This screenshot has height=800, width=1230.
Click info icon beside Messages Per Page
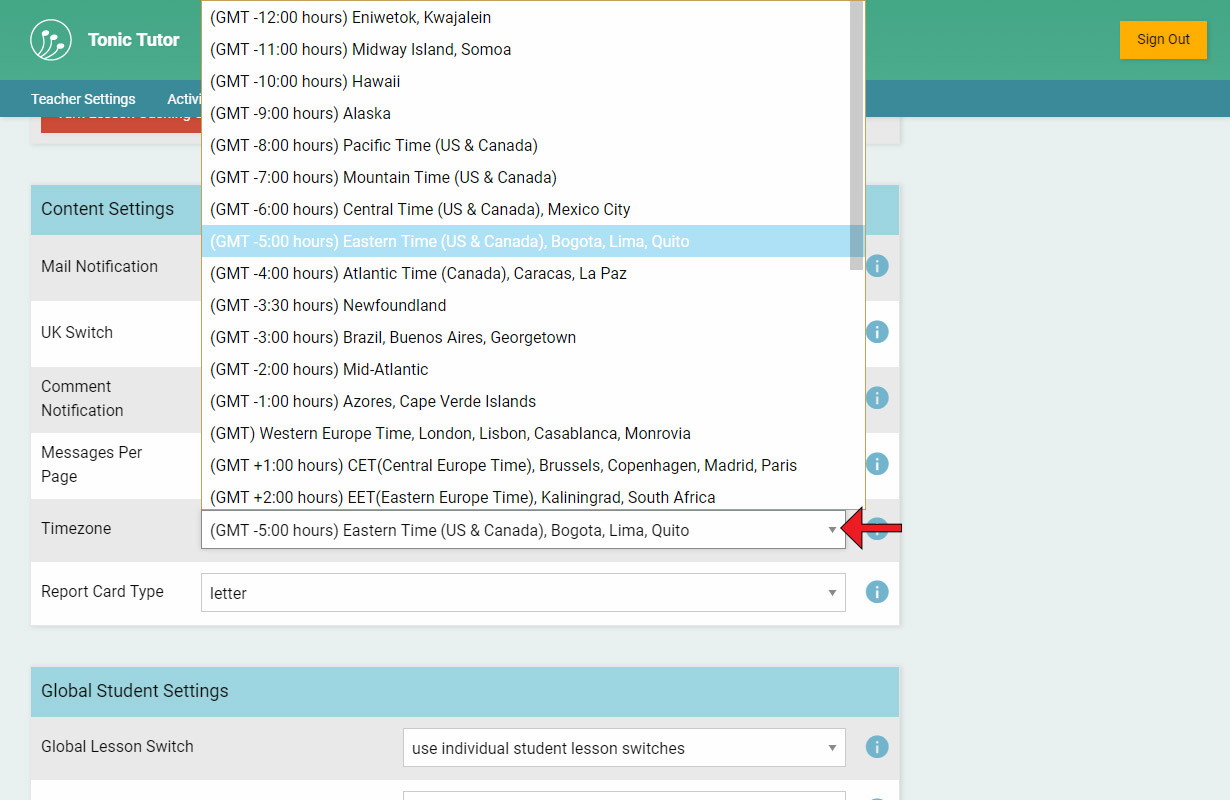point(877,464)
